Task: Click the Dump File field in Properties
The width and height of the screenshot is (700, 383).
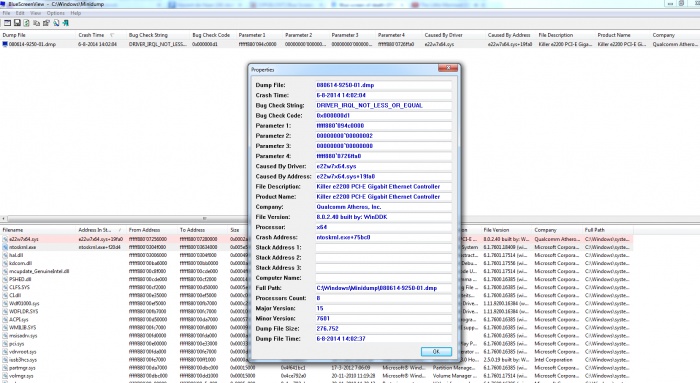Action: click(383, 85)
